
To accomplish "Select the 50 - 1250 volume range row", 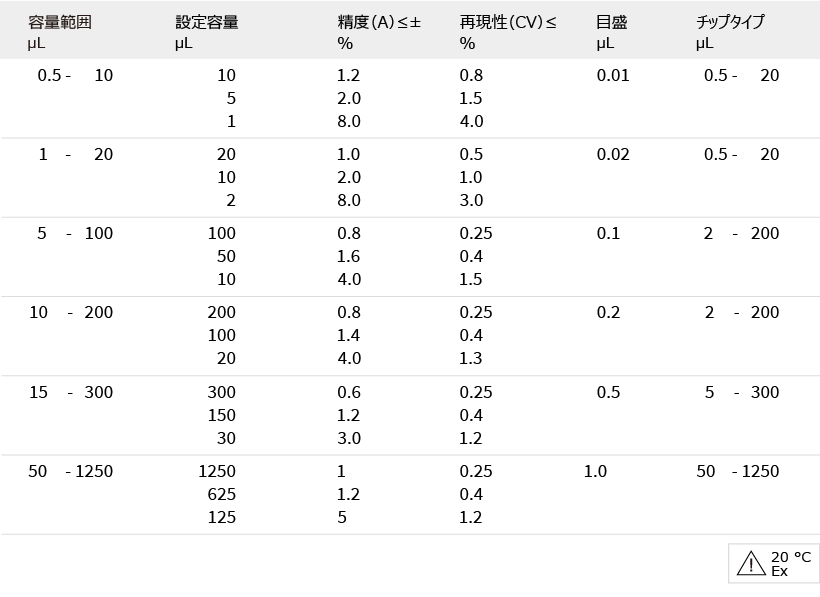I will [410, 495].
